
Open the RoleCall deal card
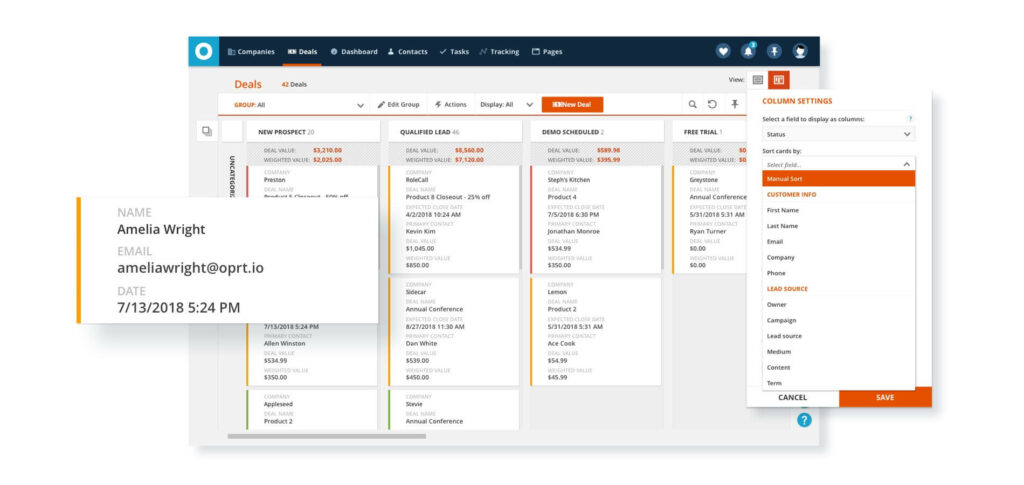point(455,219)
